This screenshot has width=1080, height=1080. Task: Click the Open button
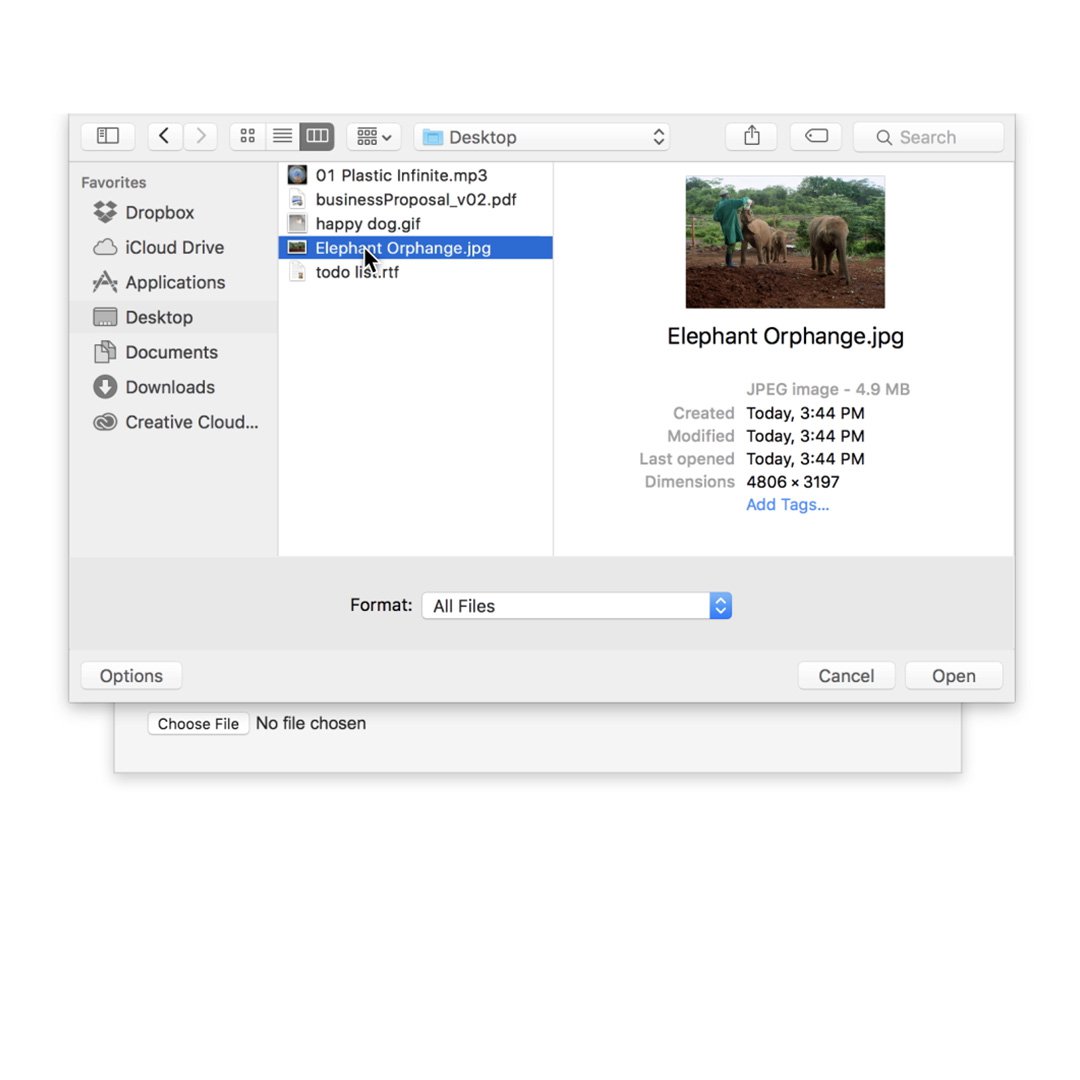click(x=954, y=676)
